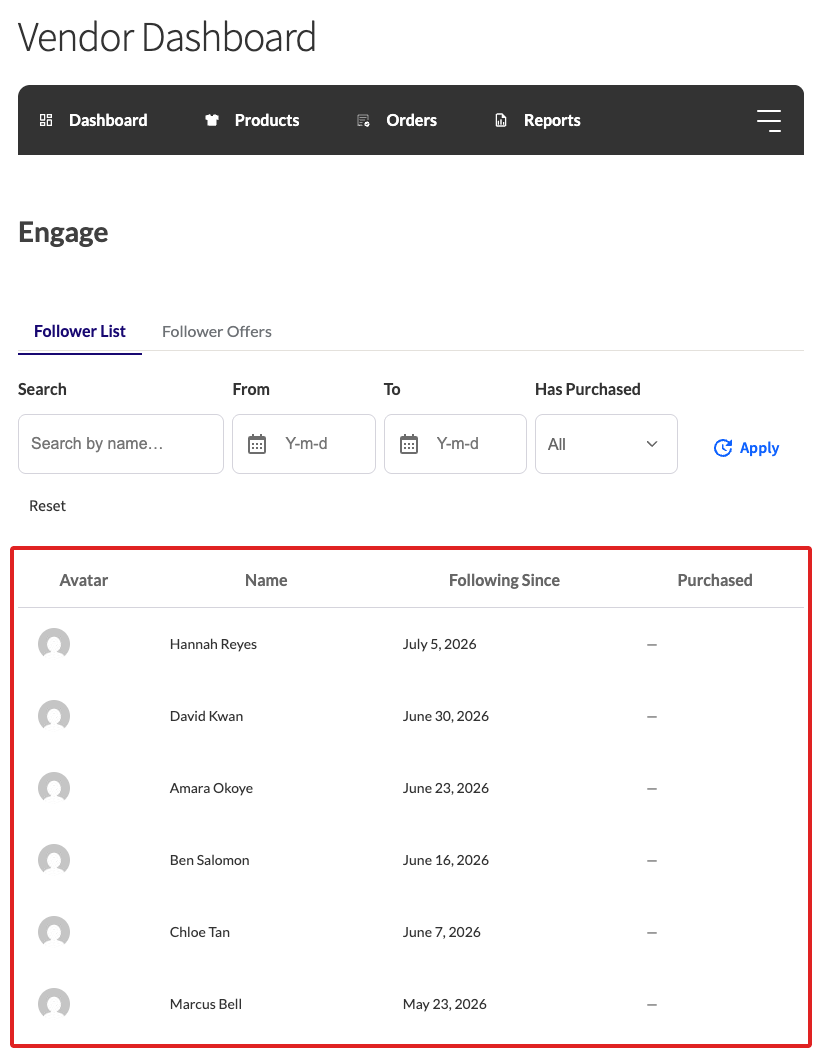Viewport: 820px width, 1058px height.
Task: Click the Products shirt icon
Action: click(212, 120)
